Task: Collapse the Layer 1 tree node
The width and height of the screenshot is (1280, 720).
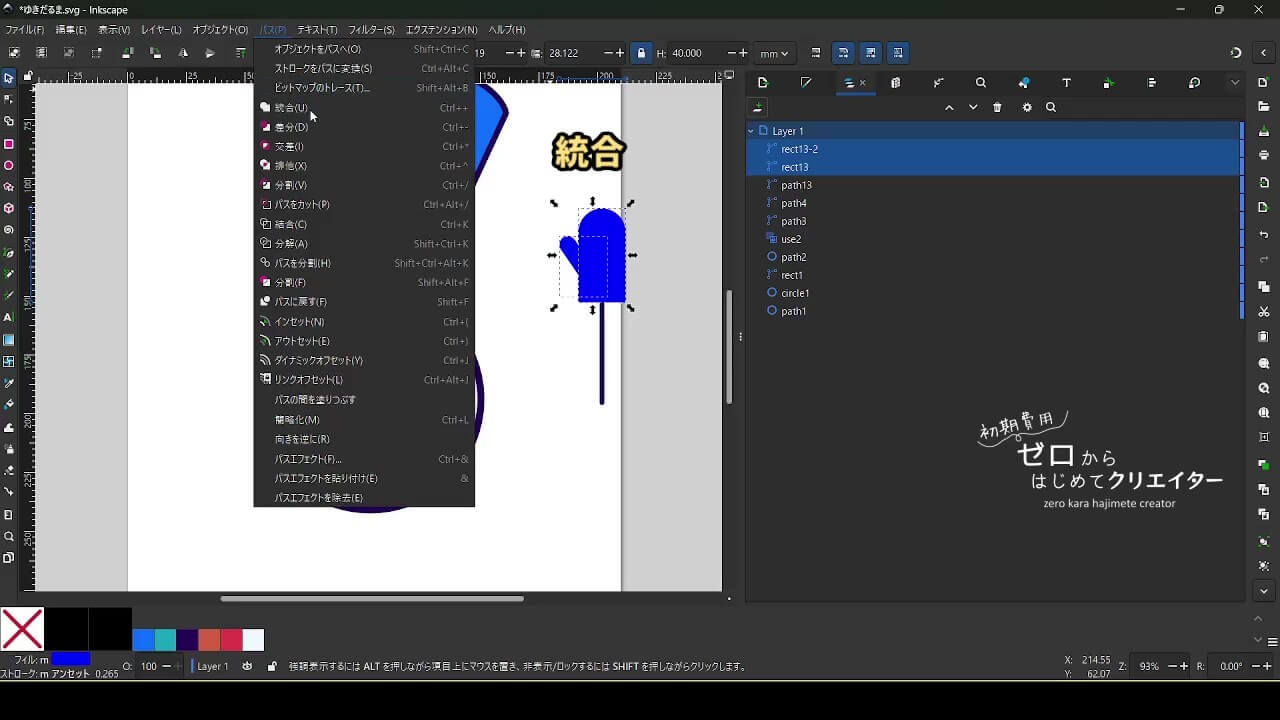Action: pyautogui.click(x=751, y=131)
